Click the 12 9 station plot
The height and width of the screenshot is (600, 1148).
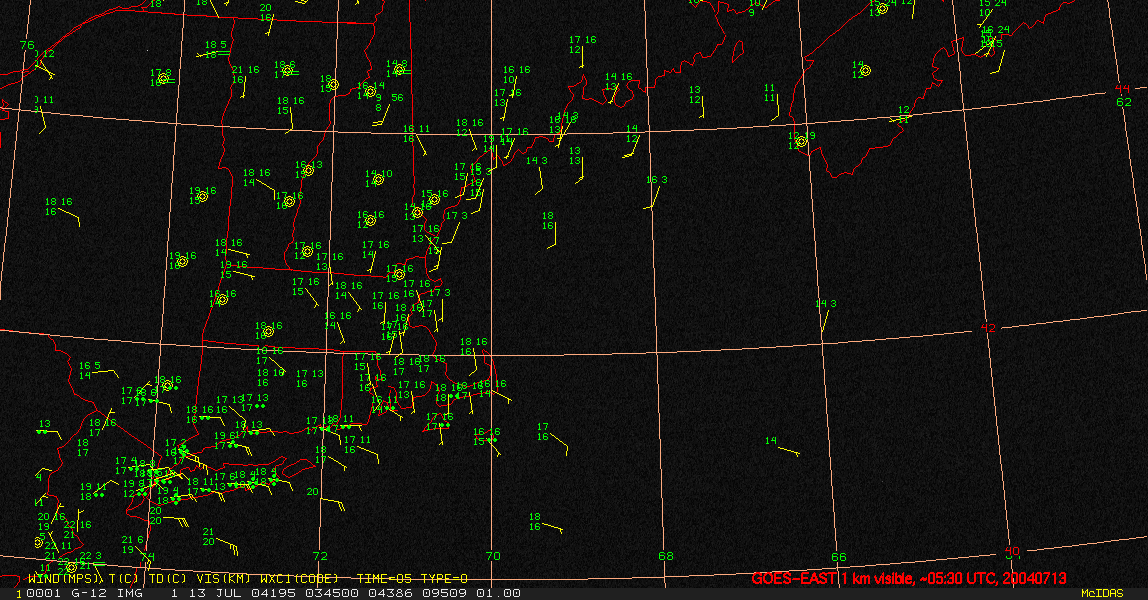click(802, 140)
